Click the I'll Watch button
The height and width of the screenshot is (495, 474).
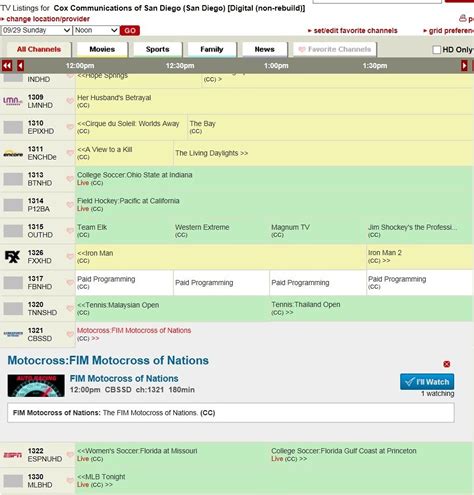click(x=427, y=382)
